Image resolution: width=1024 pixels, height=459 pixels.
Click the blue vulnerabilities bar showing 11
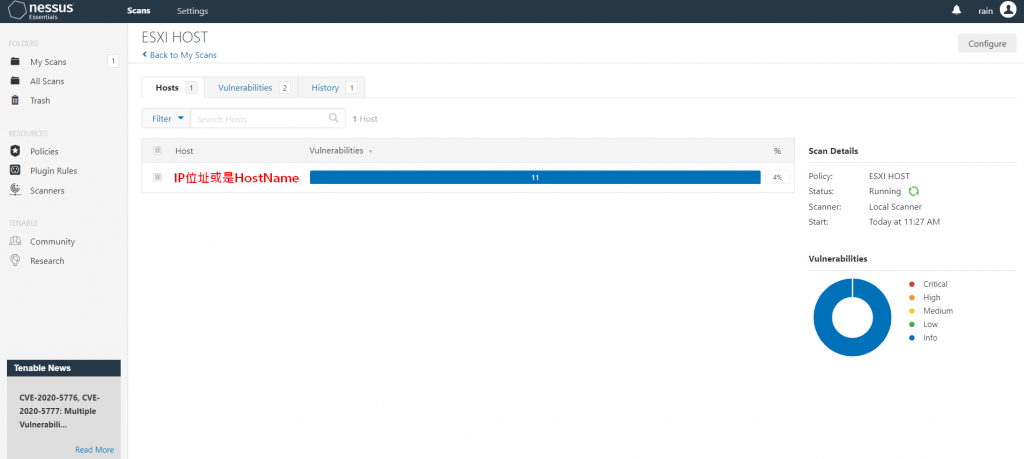coord(535,177)
